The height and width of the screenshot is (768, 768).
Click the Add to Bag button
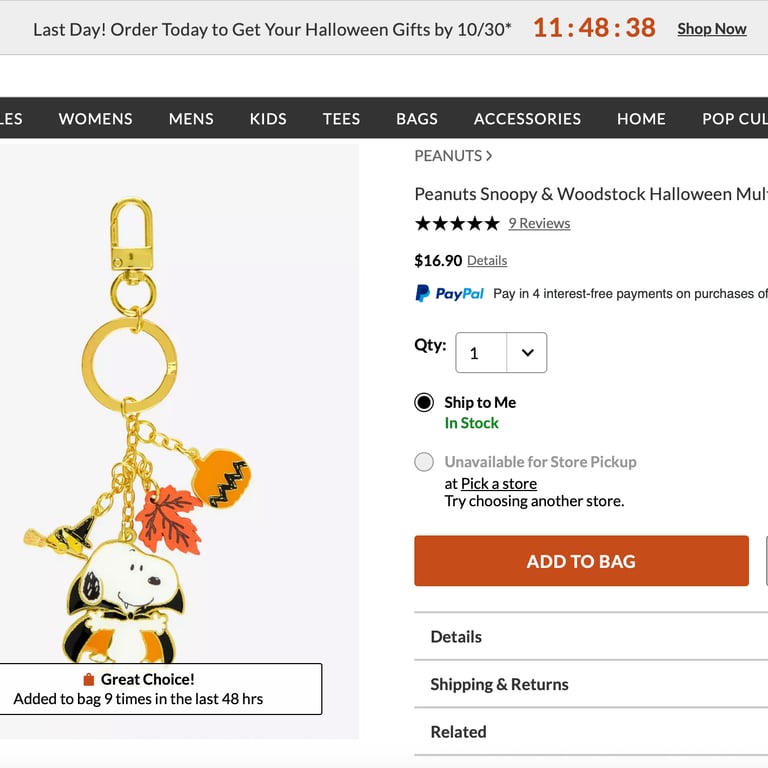pos(581,561)
